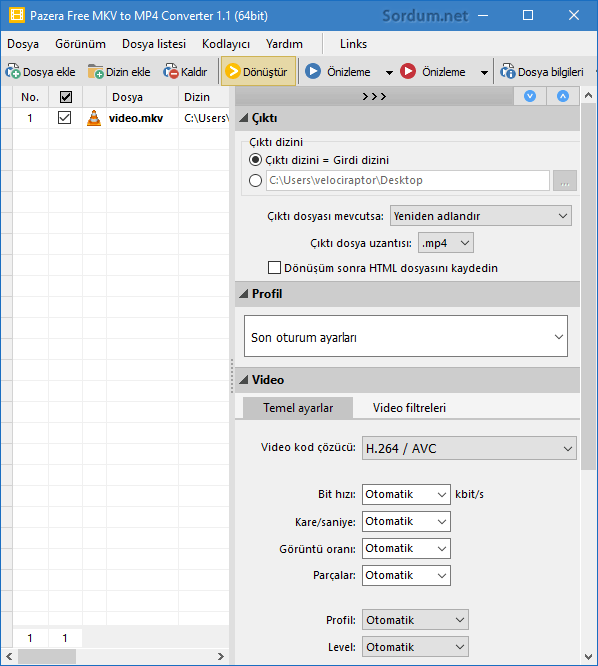
Task: Open Dosya bilgileri file info
Action: [x=542, y=72]
